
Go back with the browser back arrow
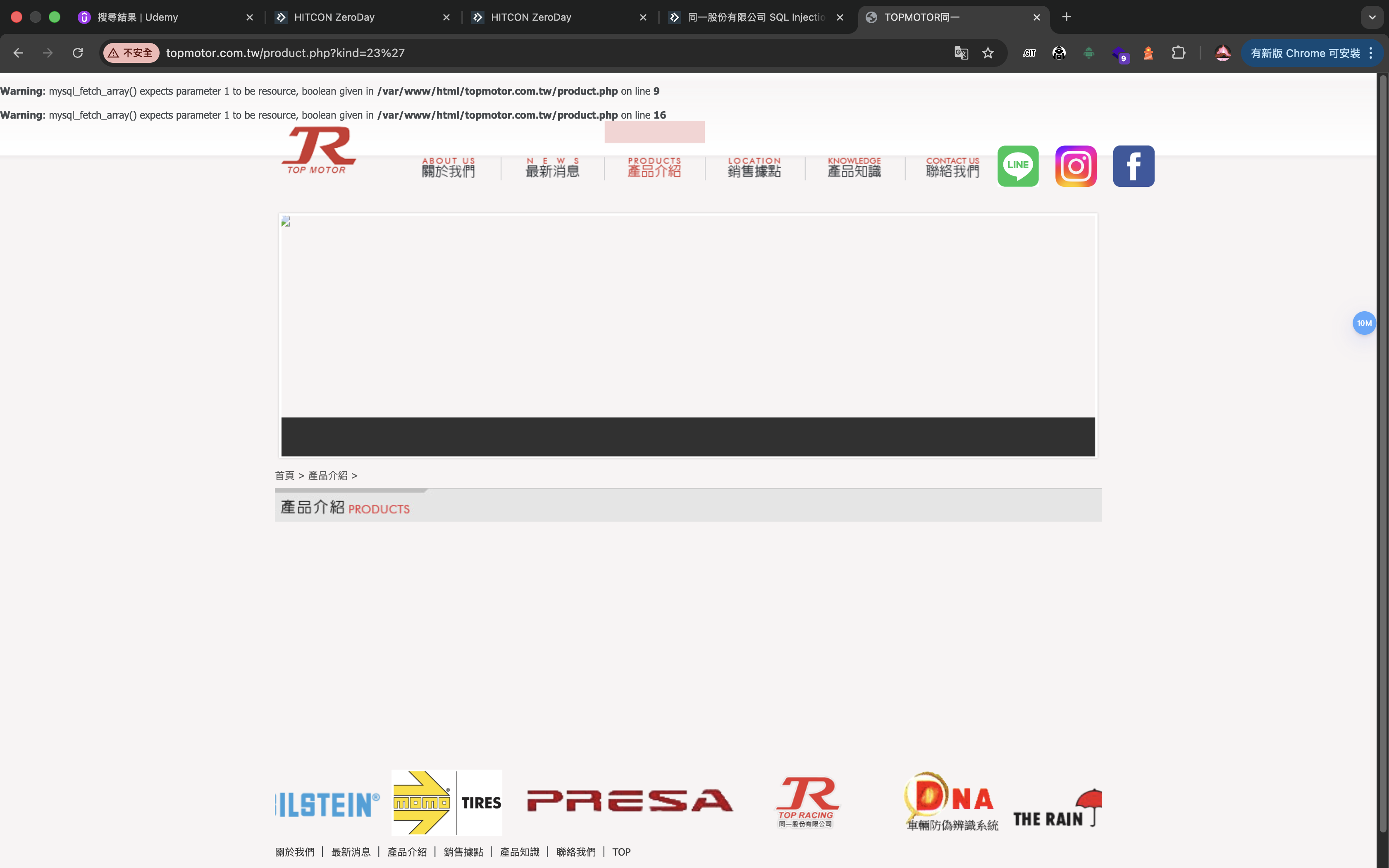(18, 53)
